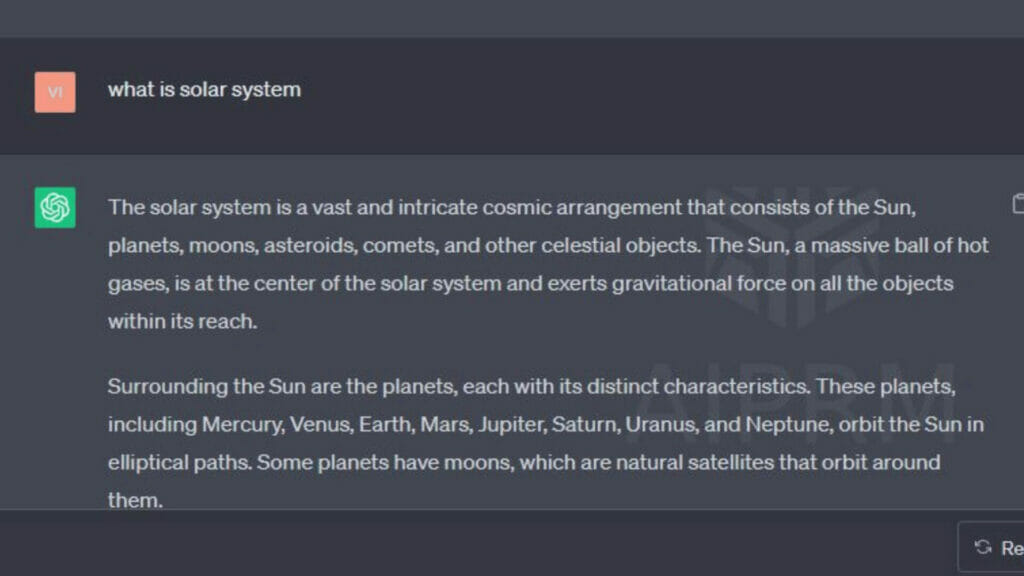The width and height of the screenshot is (1024, 576).
Task: Copy the response with the clipboard icon
Action: pyautogui.click(x=1018, y=204)
